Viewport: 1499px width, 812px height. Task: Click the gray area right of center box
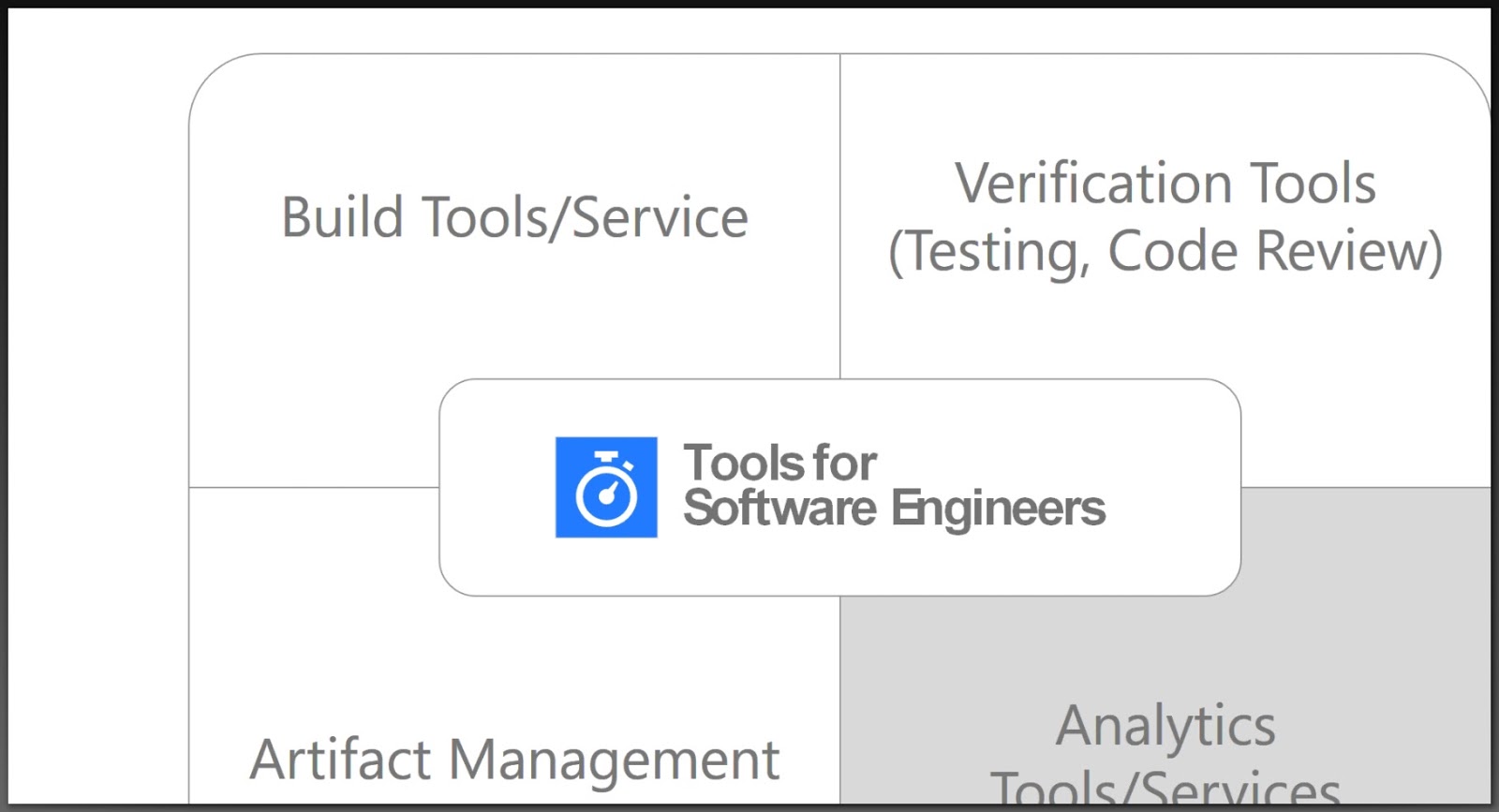[1366, 543]
